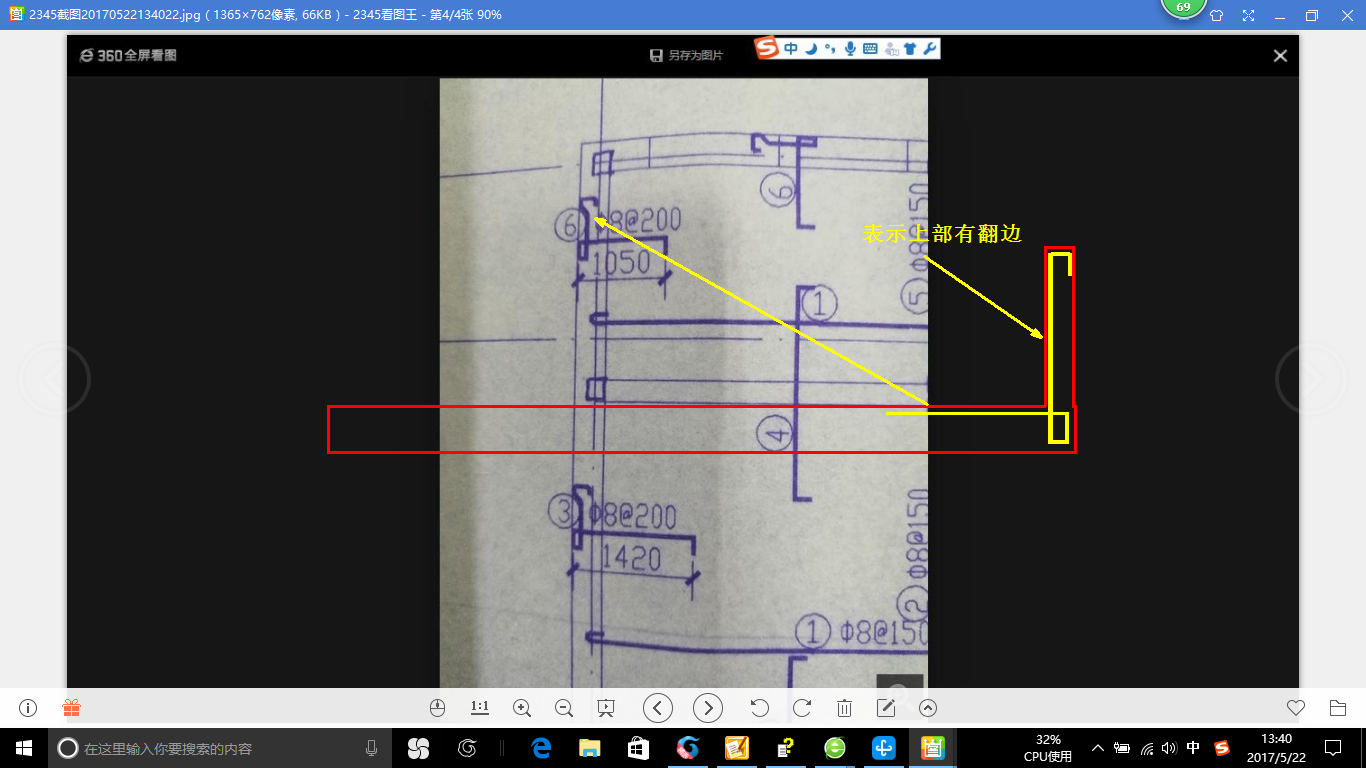Open File Explorer from taskbar

(x=589, y=748)
